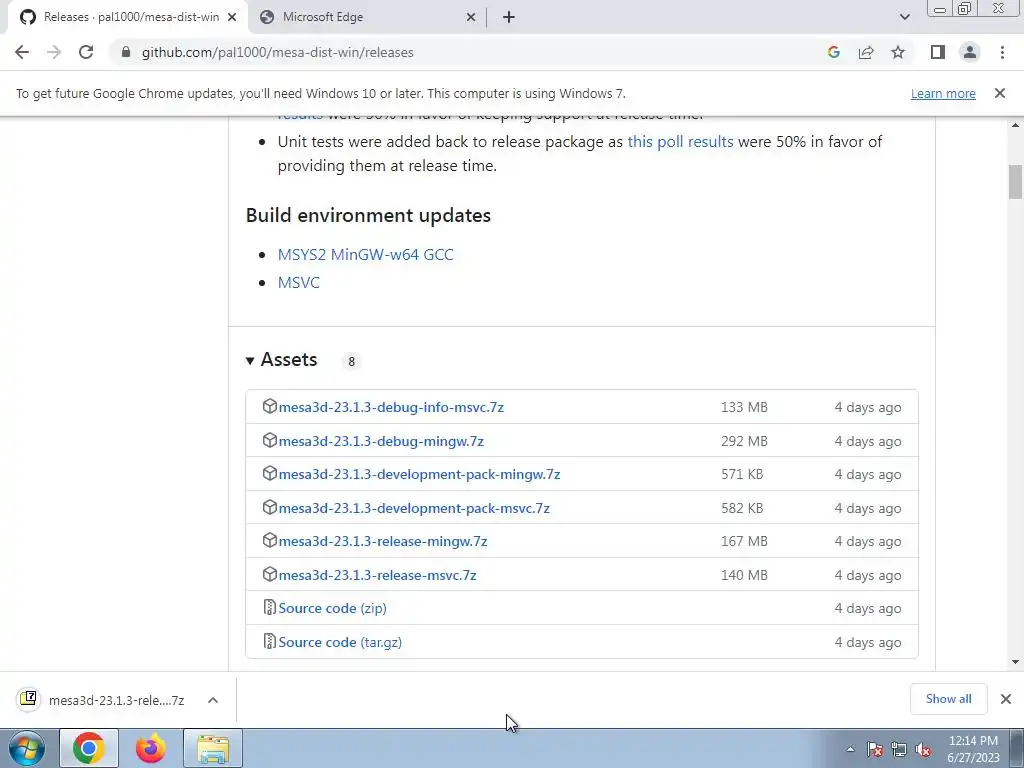Viewport: 1024px width, 768px height.
Task: Open the MSVC link
Action: click(x=298, y=282)
